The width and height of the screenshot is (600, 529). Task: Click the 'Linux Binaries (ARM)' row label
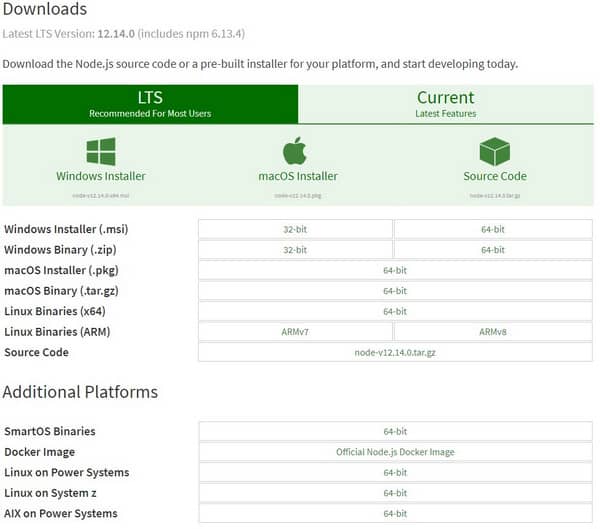tap(57, 332)
